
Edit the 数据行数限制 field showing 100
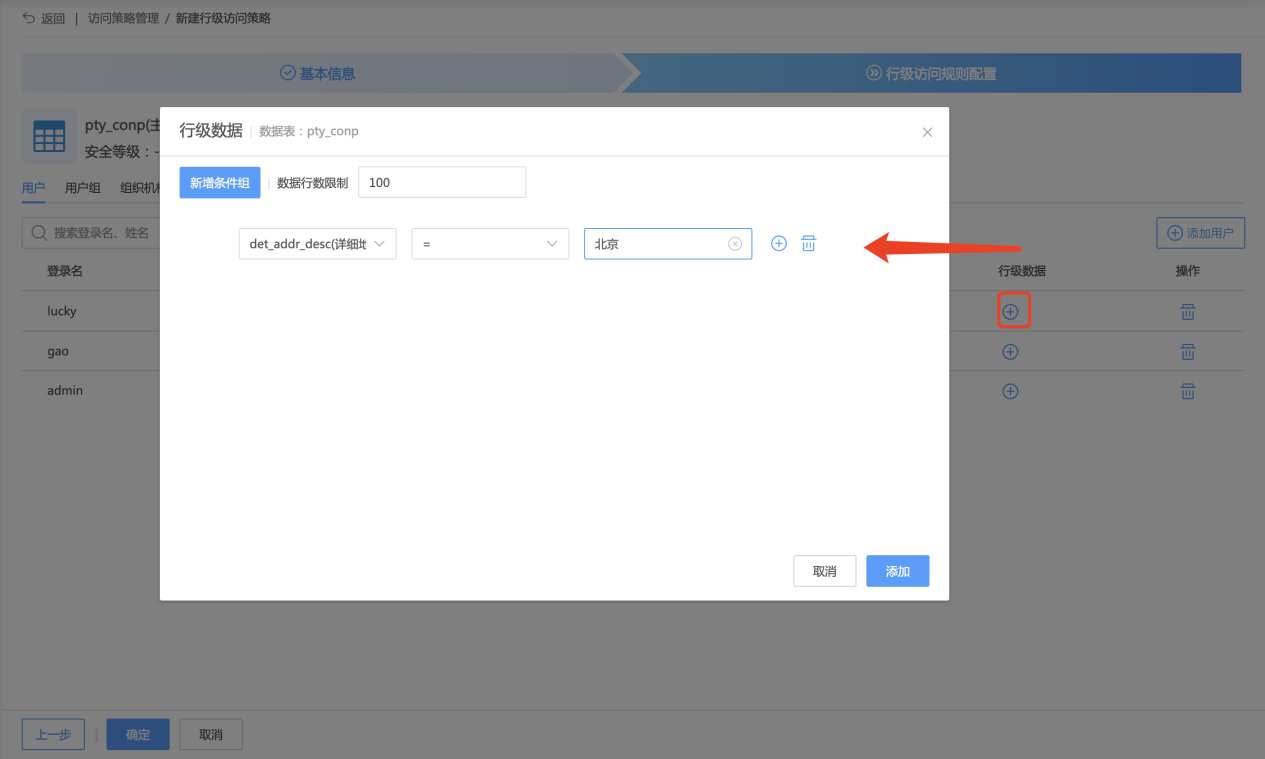pos(442,183)
